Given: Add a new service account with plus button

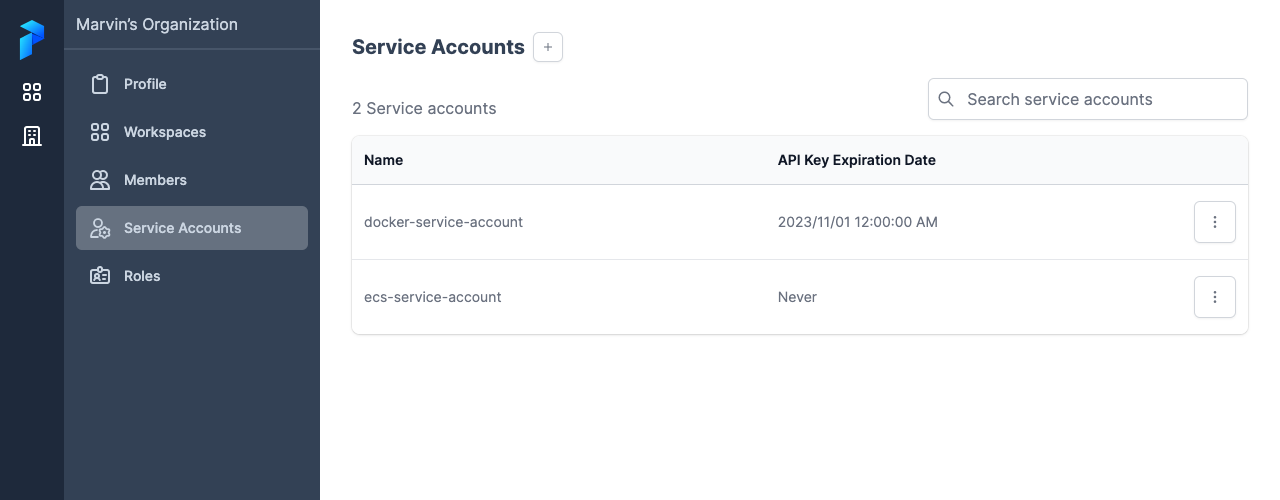Looking at the screenshot, I should [x=548, y=47].
